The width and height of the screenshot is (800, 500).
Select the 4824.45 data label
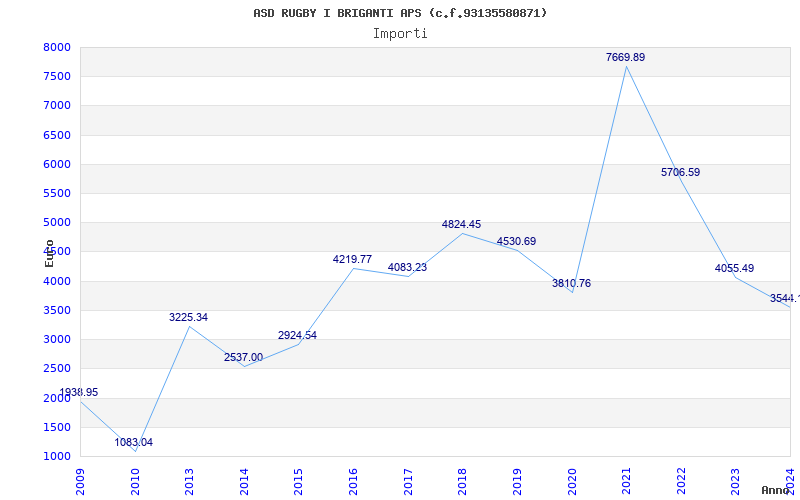click(461, 224)
